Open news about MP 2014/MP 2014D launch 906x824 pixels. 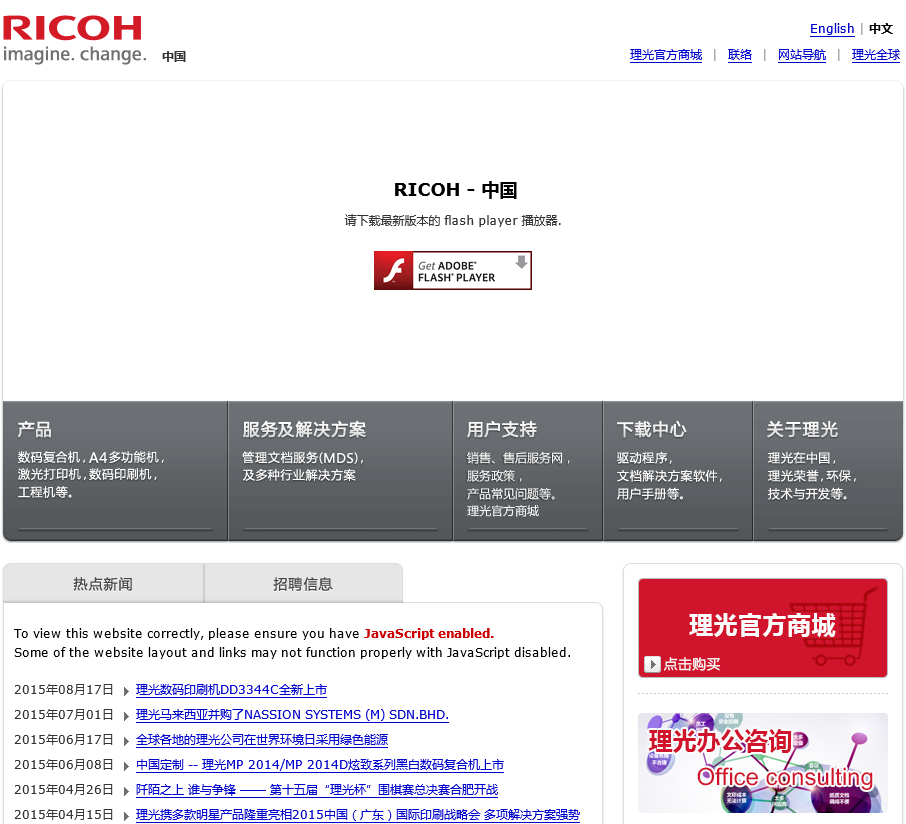[x=320, y=764]
